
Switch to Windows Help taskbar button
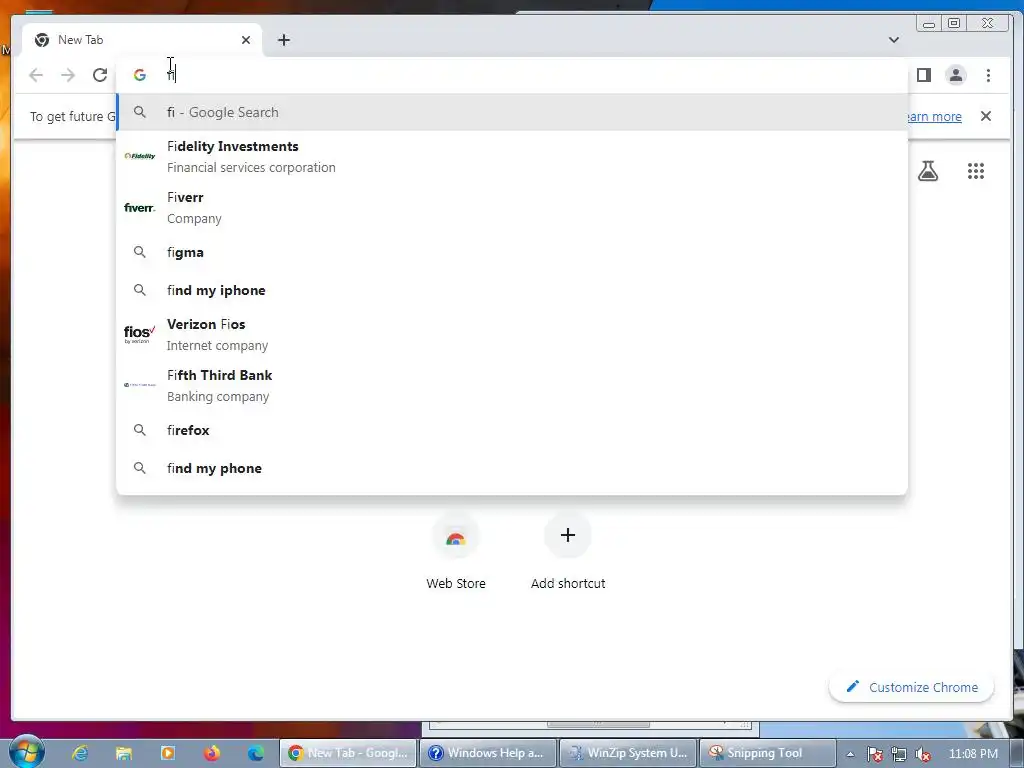[488, 753]
